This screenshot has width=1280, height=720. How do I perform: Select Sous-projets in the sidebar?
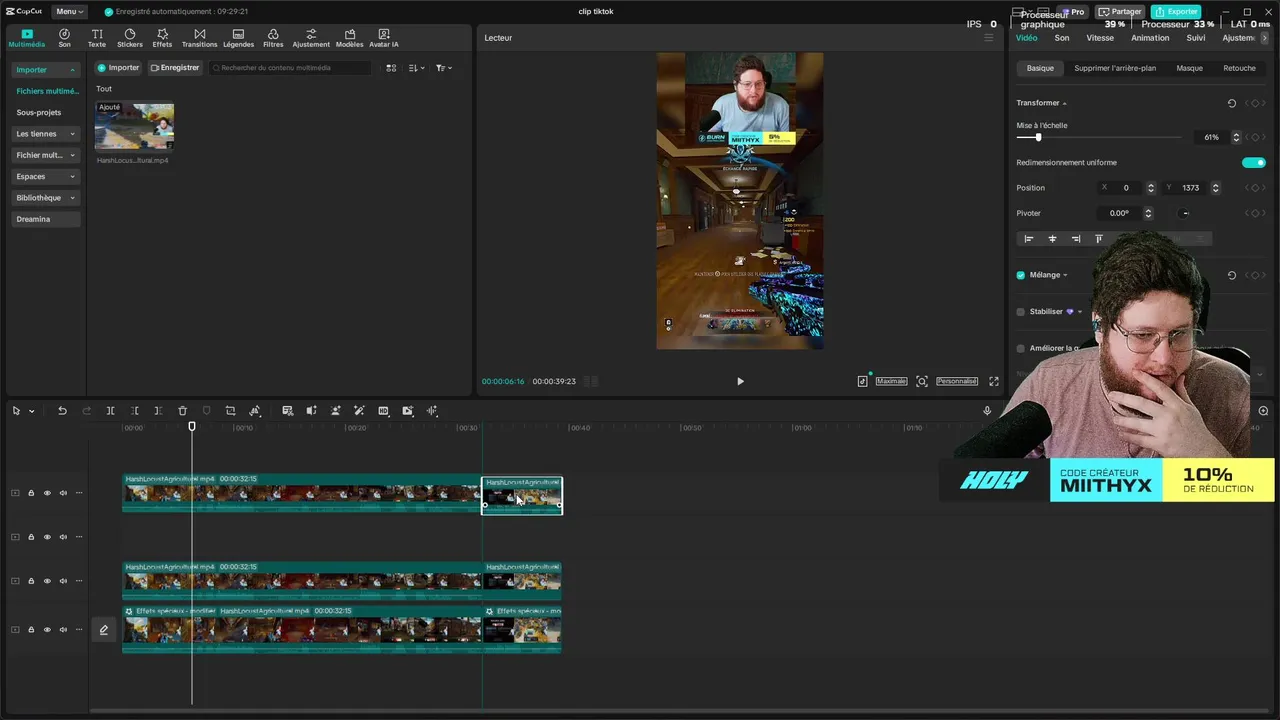click(x=39, y=113)
